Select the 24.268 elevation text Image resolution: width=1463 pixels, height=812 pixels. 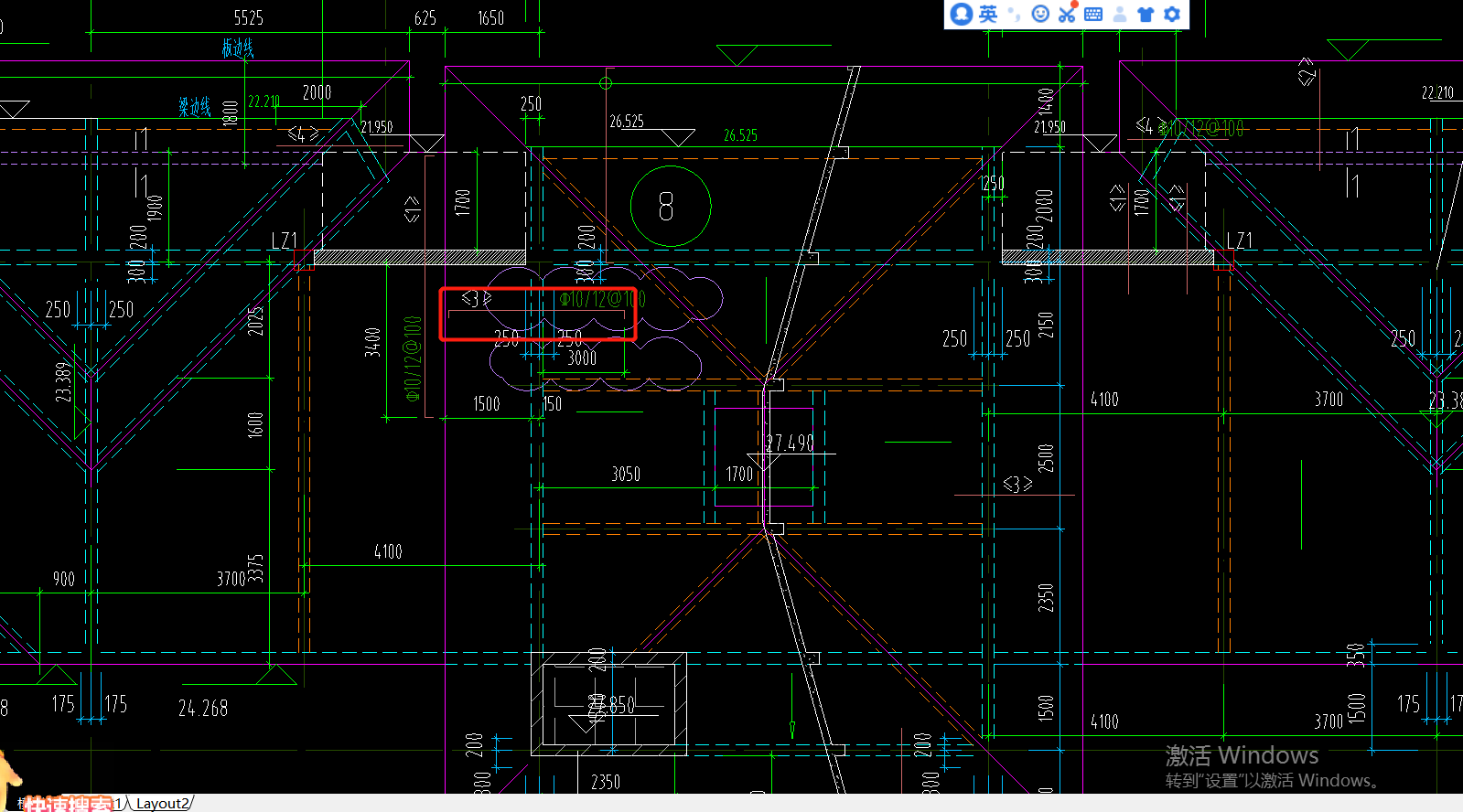pyautogui.click(x=203, y=708)
